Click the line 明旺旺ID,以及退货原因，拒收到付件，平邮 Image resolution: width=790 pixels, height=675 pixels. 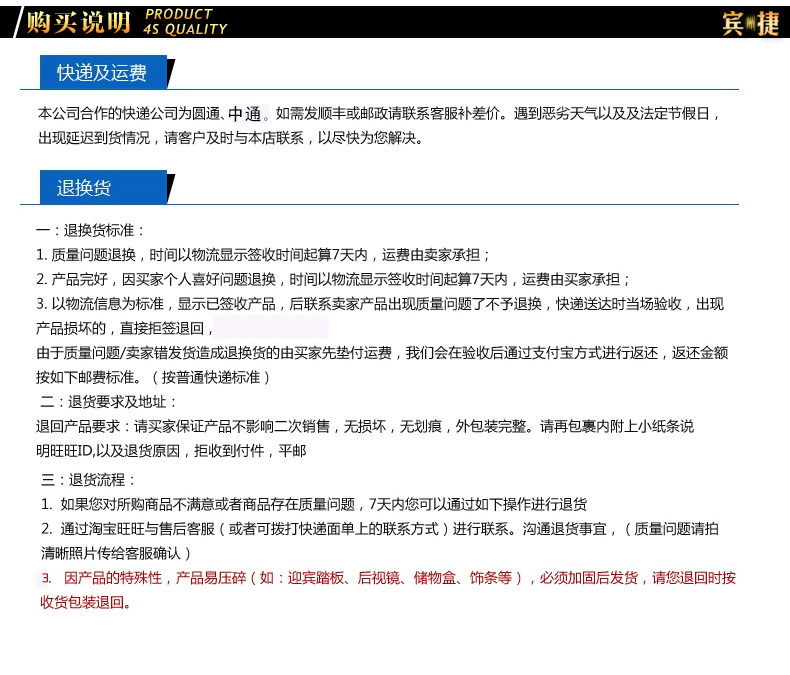[171, 451]
